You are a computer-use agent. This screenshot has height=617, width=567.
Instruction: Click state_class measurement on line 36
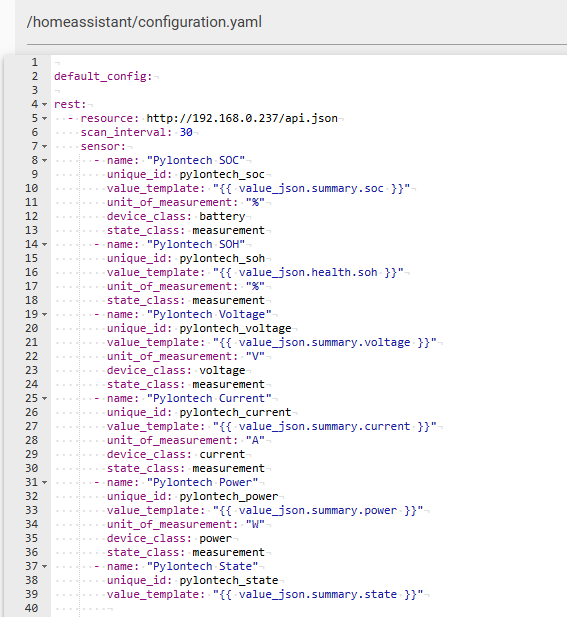(x=229, y=552)
